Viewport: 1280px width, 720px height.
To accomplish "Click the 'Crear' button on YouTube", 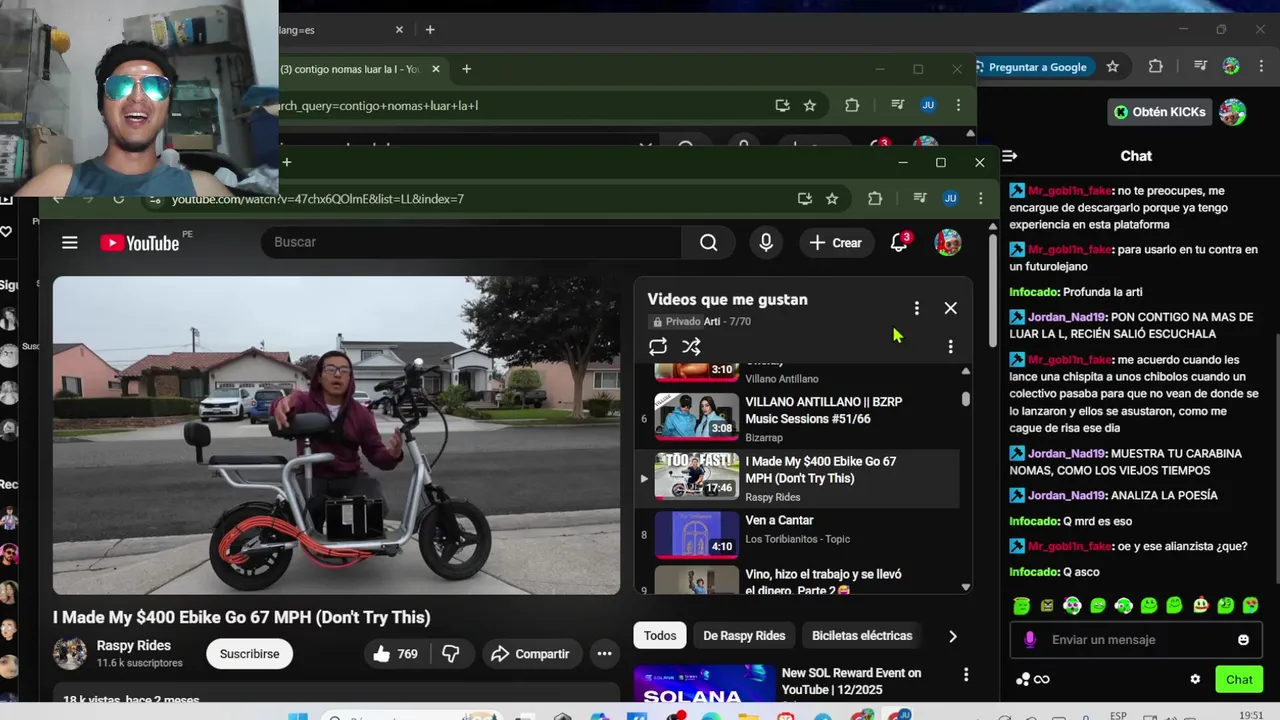I will point(835,242).
